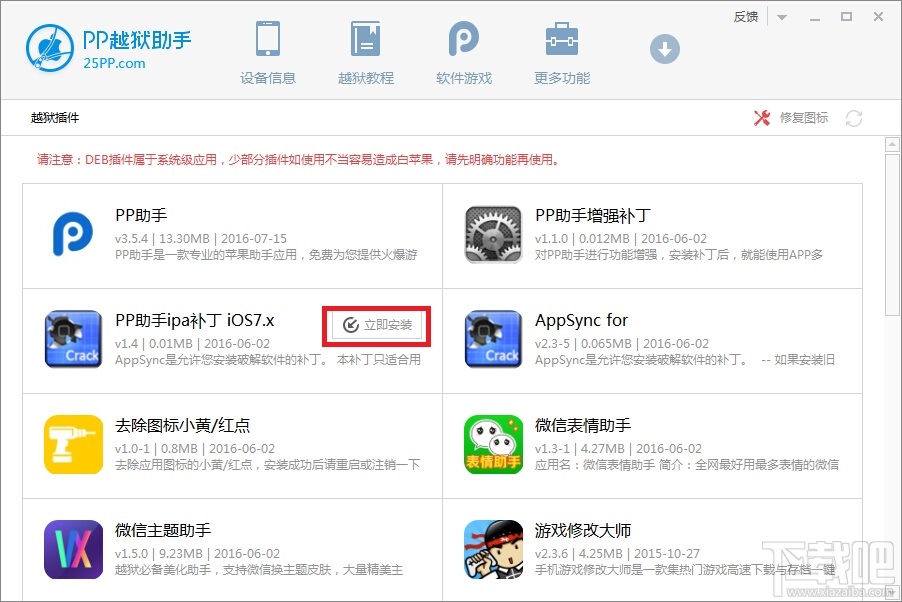Click the blue PP助手 app icon
The image size is (902, 602).
click(x=73, y=230)
